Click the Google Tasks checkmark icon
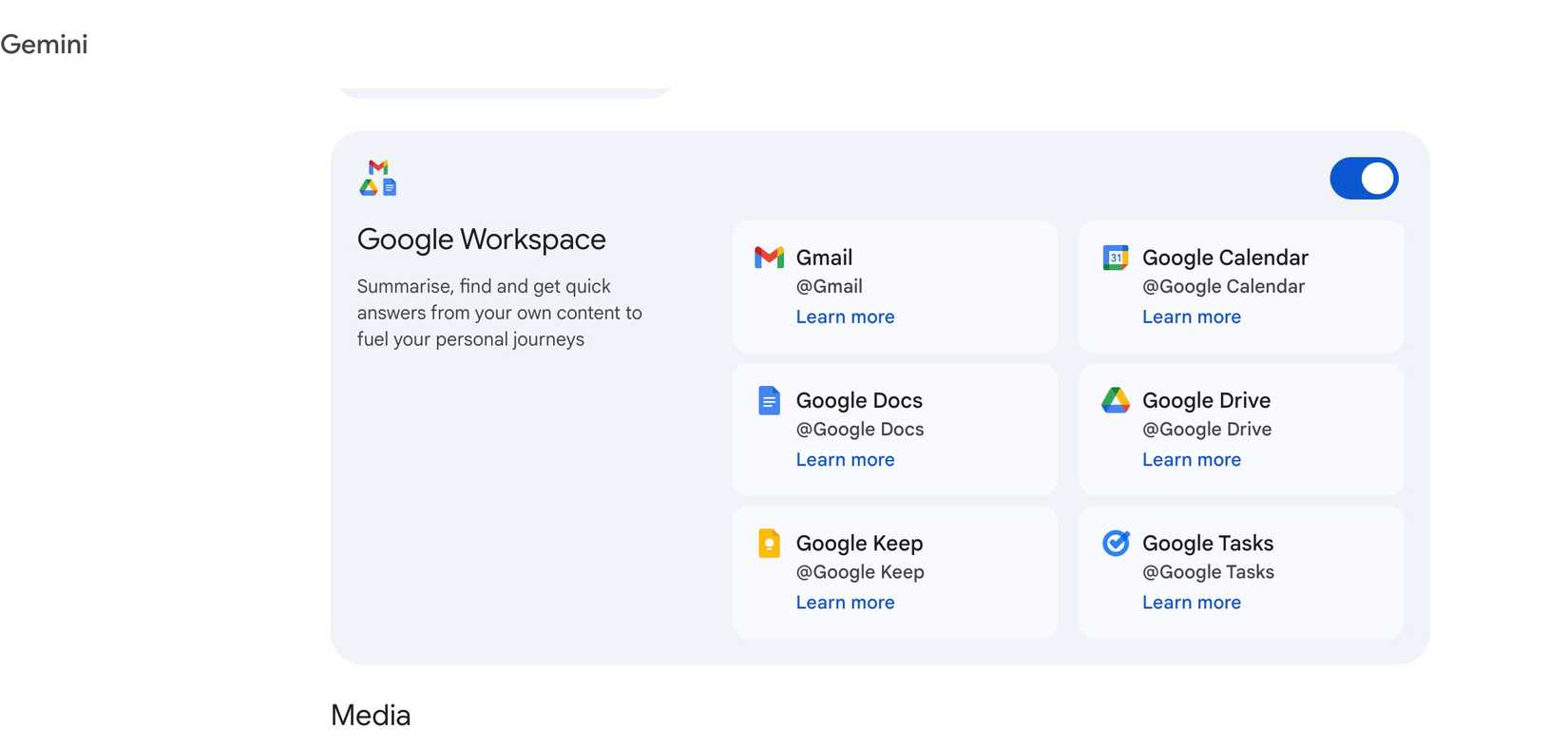Screen dimensions: 1568x748 tap(1116, 543)
